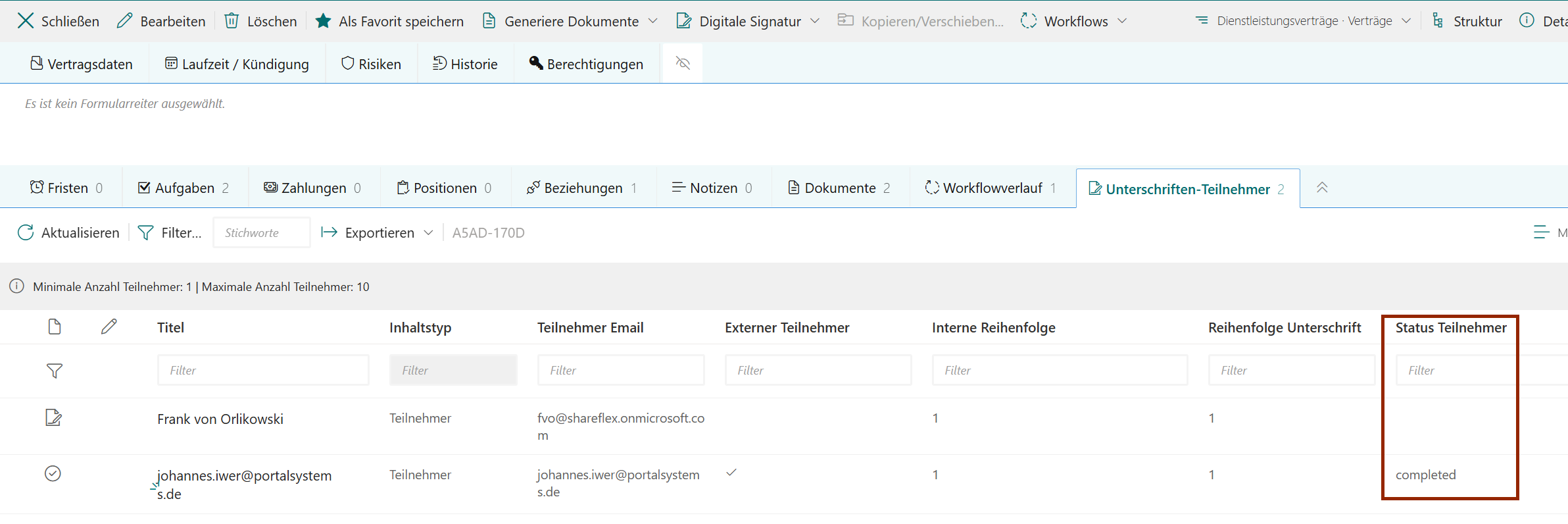Toggle the column filter row funnel
This screenshot has width=1568, height=524.
point(55,371)
